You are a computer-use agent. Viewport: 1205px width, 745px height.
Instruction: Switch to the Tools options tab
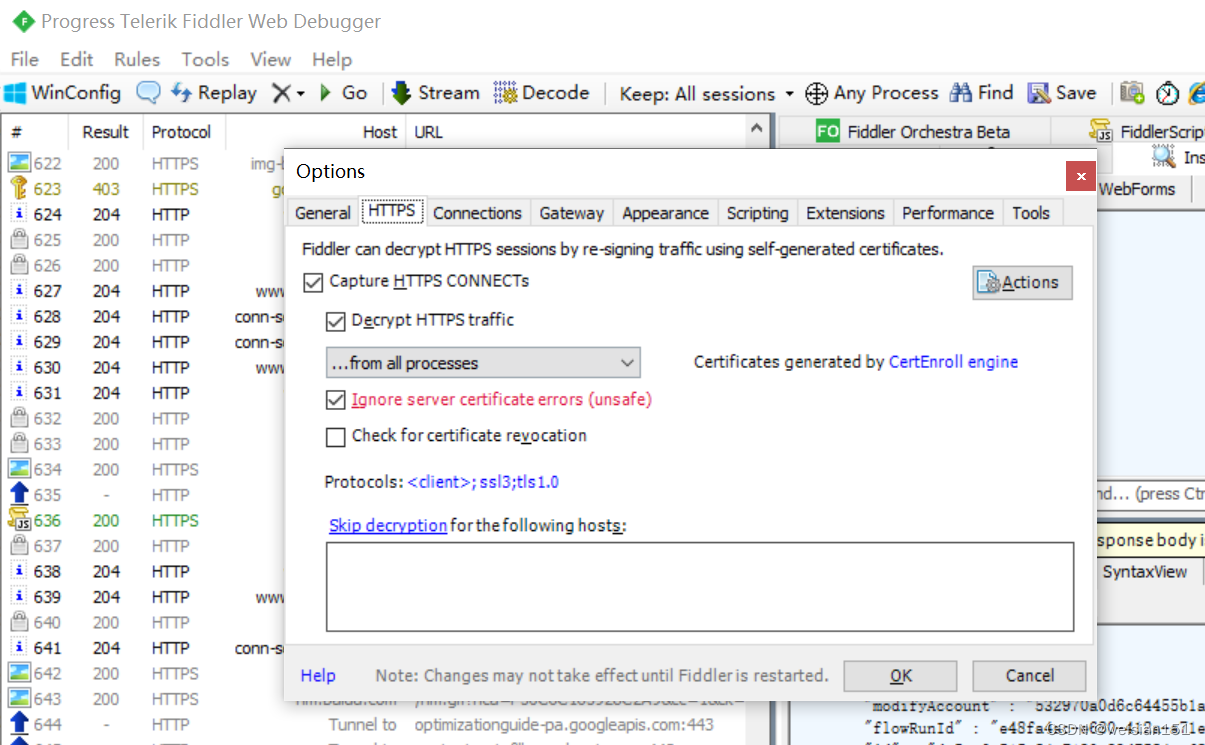[x=1030, y=213]
